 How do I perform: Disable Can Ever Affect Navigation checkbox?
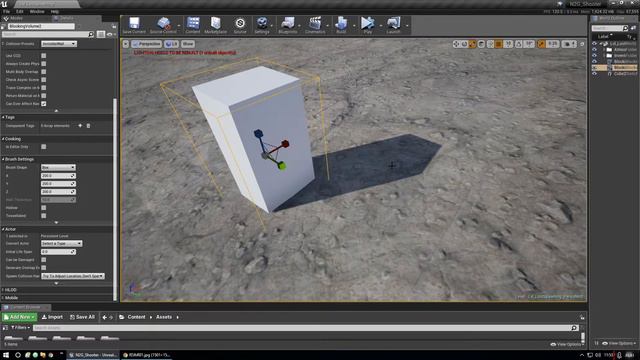(44, 104)
